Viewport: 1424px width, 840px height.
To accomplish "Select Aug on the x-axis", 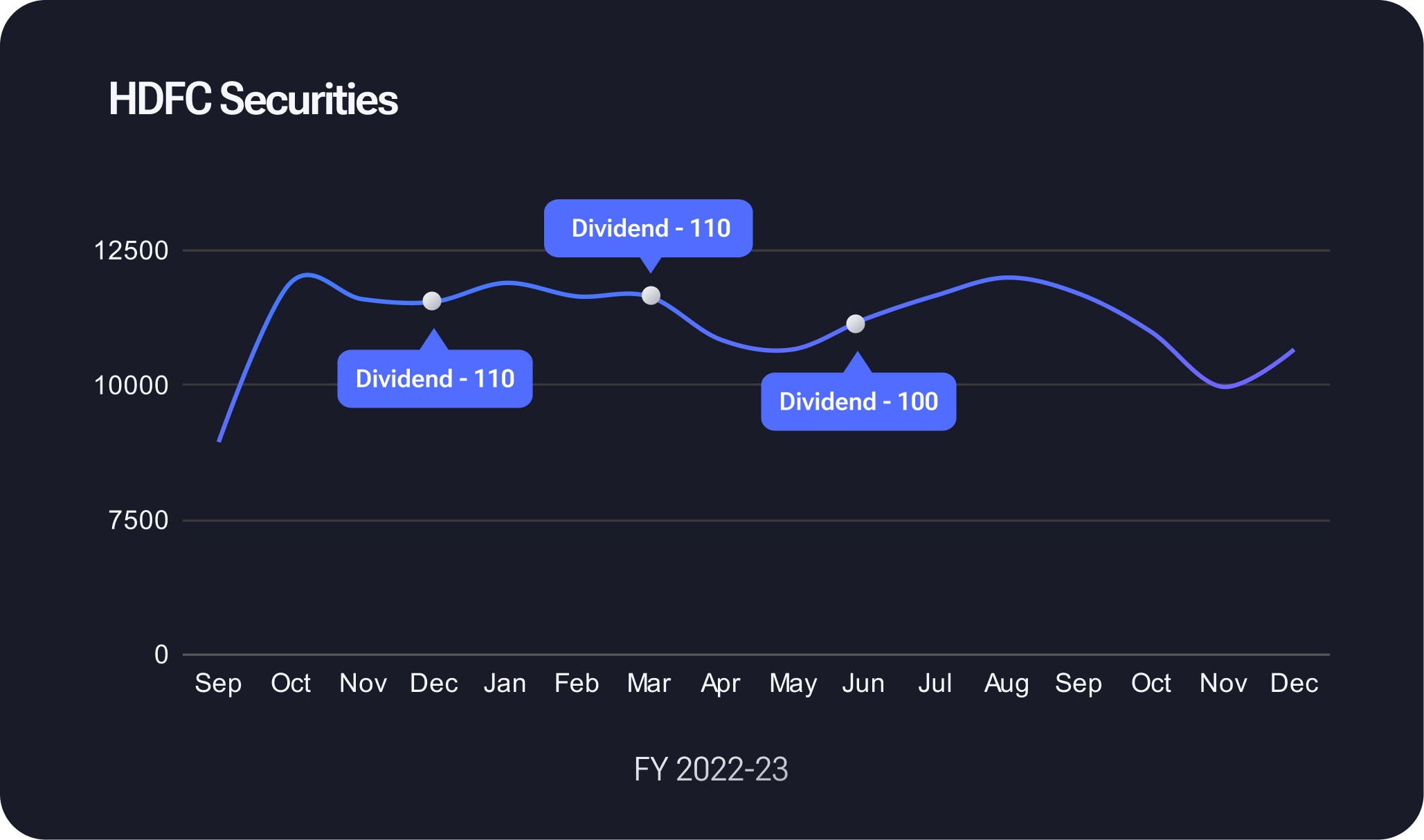I will 1007,684.
